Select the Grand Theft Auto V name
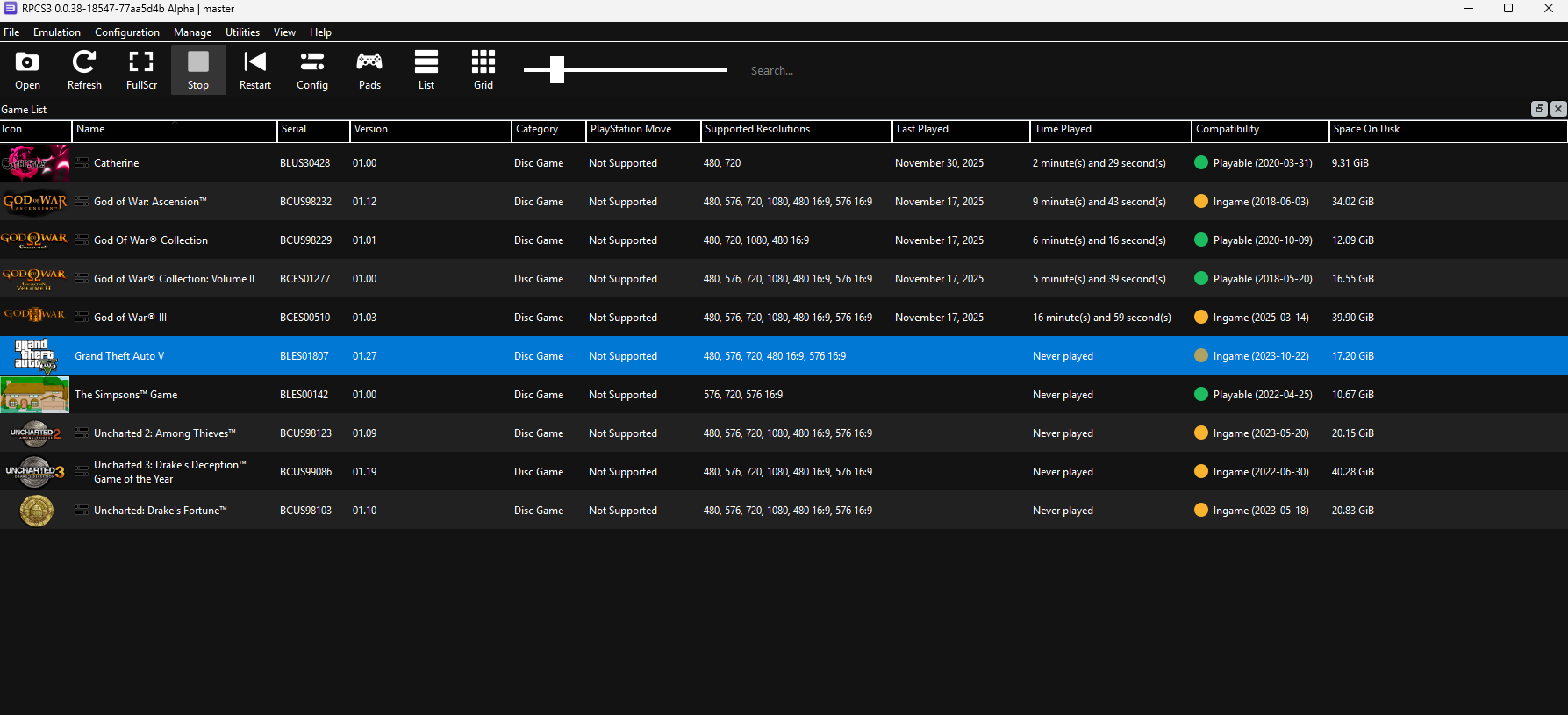1568x715 pixels. pyautogui.click(x=119, y=356)
